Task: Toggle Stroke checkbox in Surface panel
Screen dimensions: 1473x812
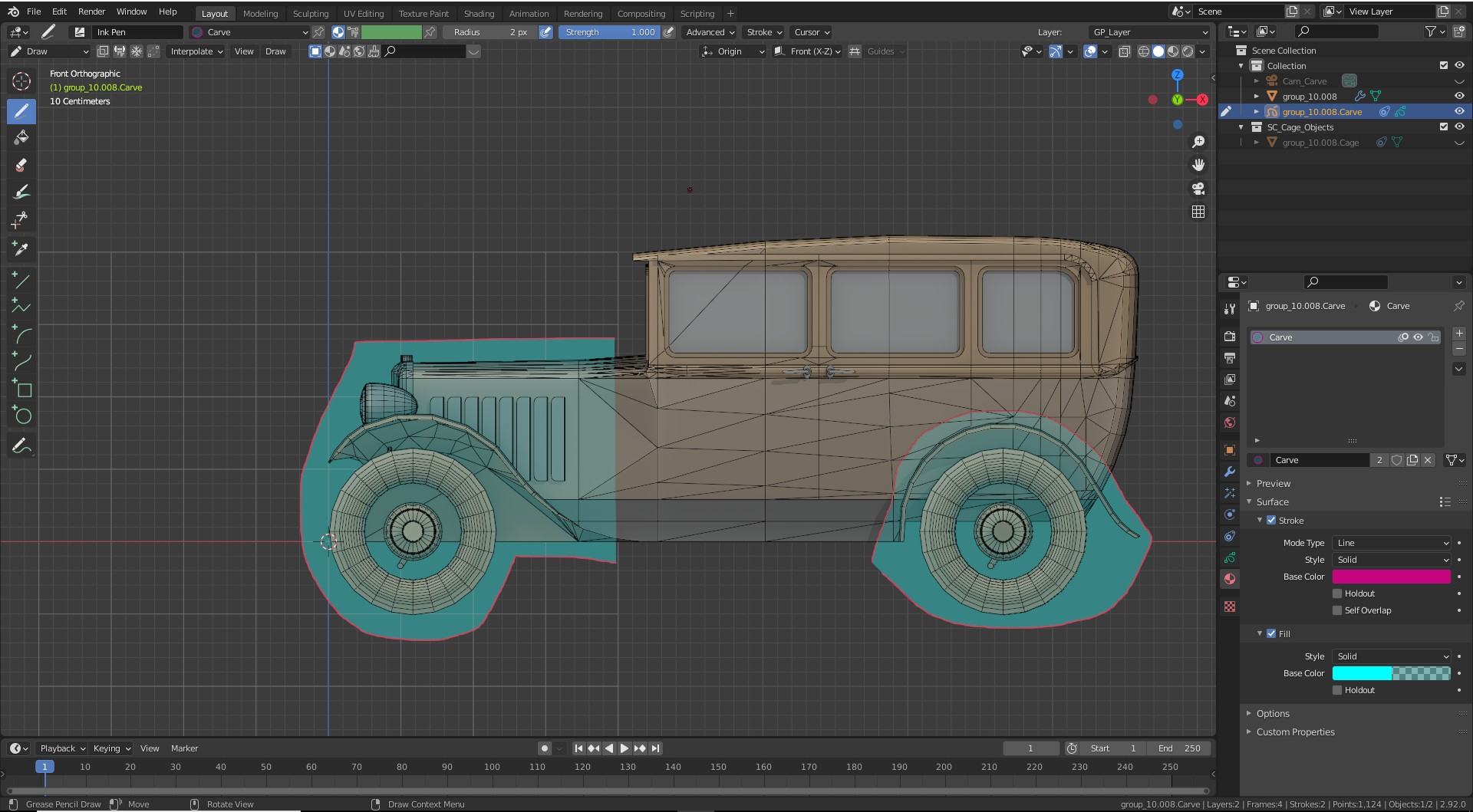Action: pos(1271,521)
